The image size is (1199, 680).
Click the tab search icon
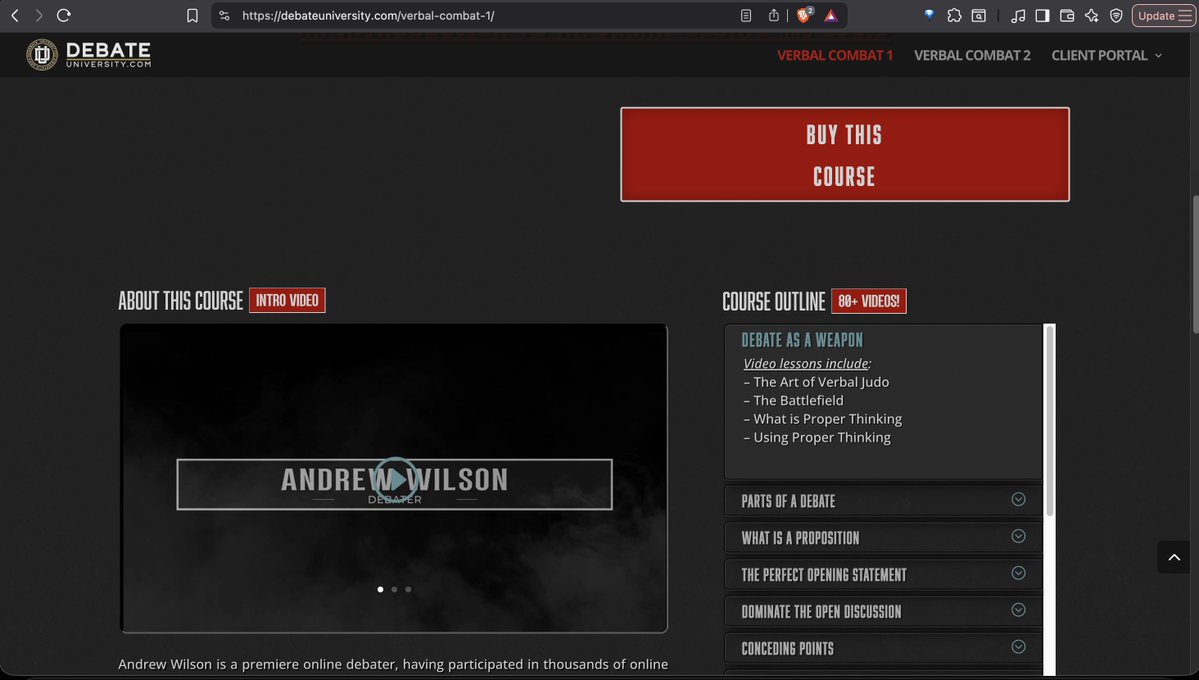pos(979,15)
